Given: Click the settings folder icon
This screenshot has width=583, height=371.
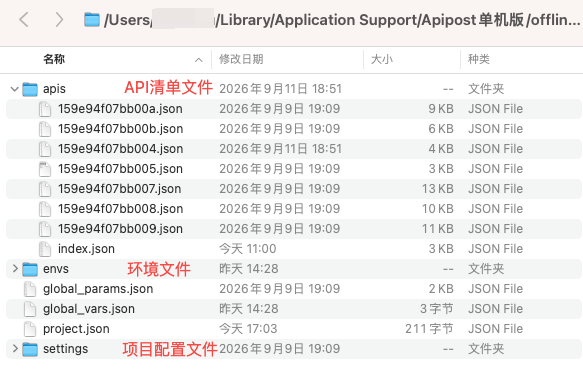Looking at the screenshot, I should 30,349.
